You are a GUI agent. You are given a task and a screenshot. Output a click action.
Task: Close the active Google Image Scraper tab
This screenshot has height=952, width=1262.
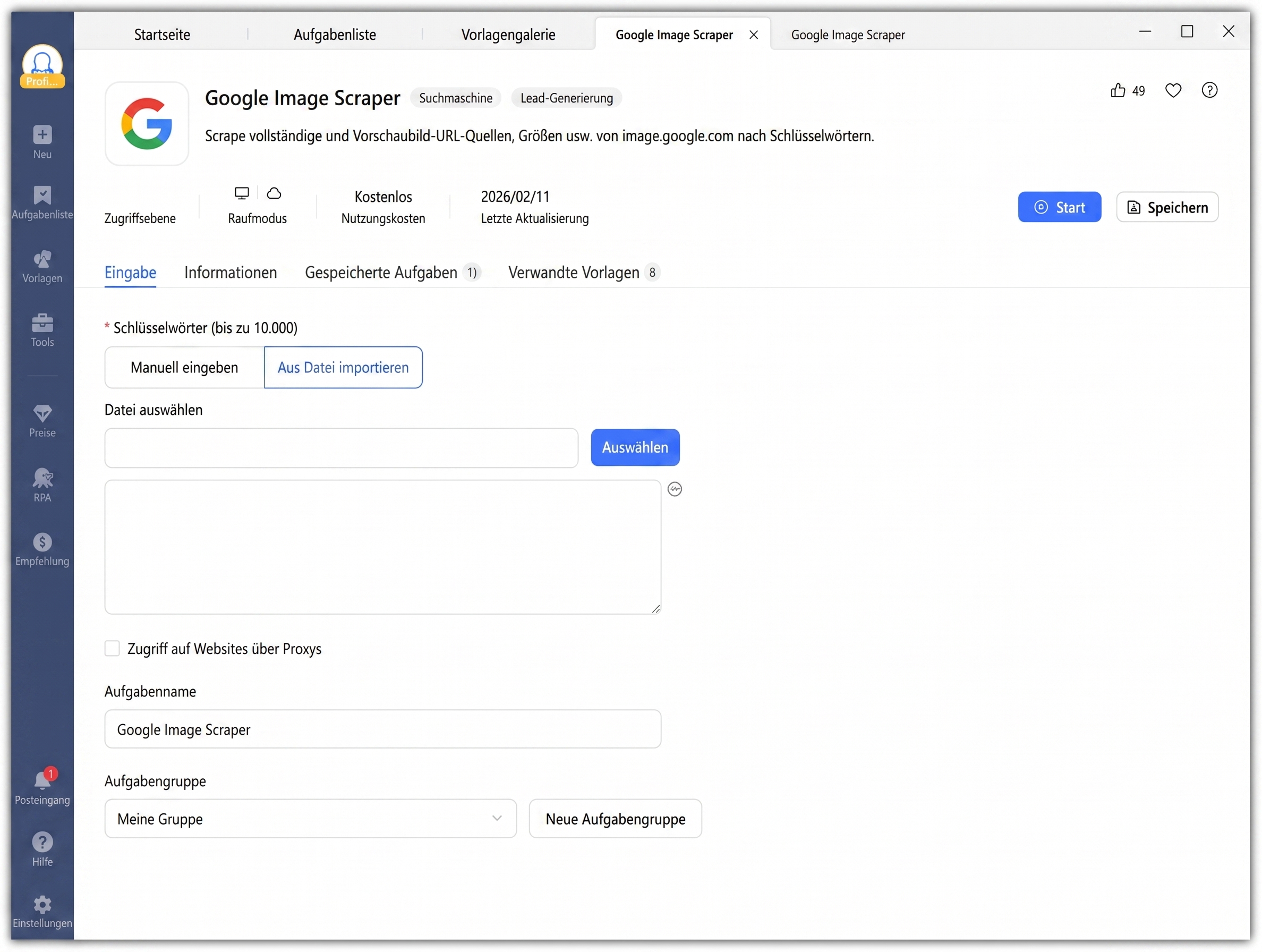[754, 35]
